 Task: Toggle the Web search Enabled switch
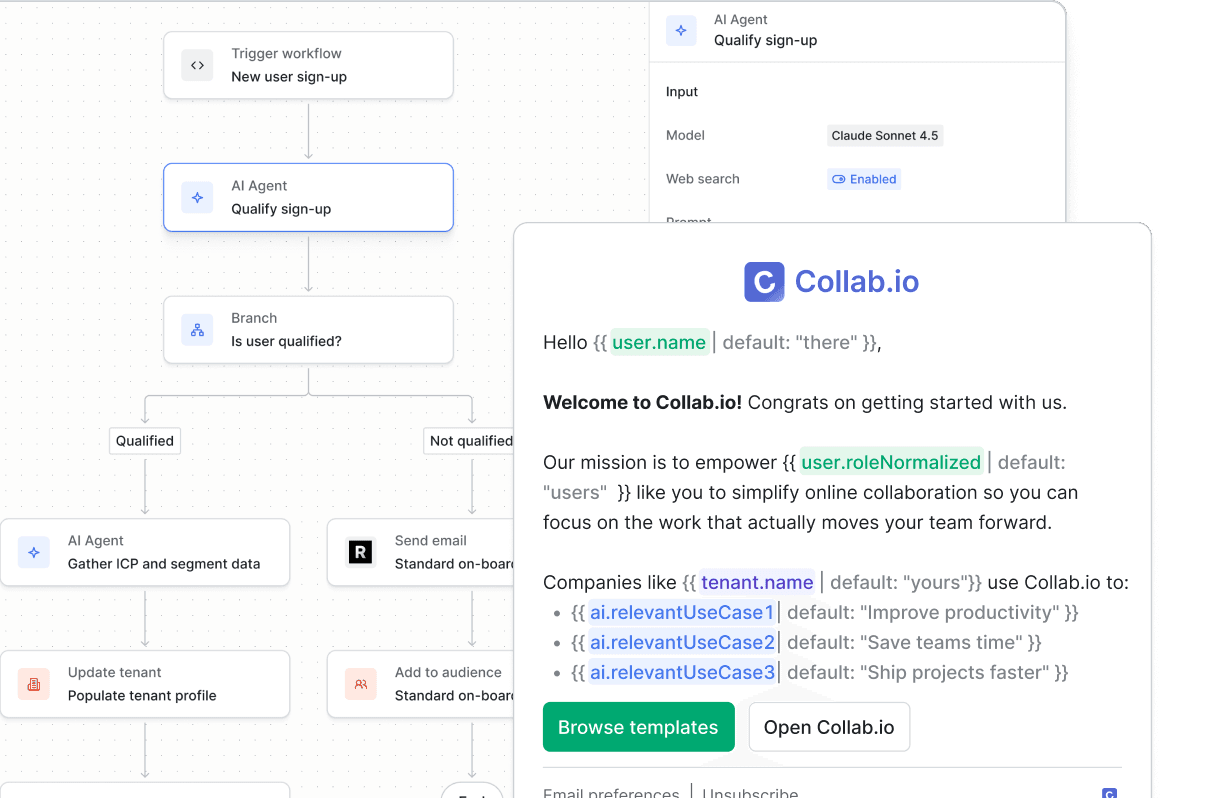coord(864,179)
